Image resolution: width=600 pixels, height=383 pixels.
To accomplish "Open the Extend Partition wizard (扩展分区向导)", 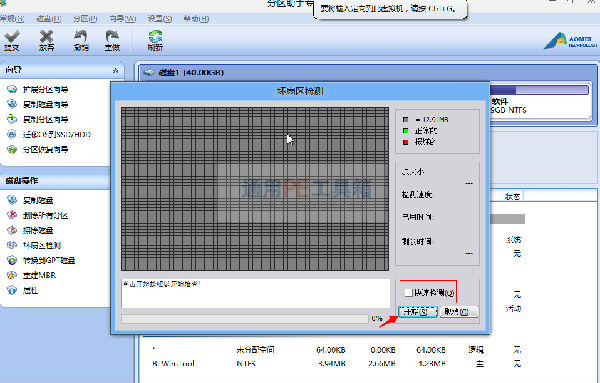I will coord(45,89).
